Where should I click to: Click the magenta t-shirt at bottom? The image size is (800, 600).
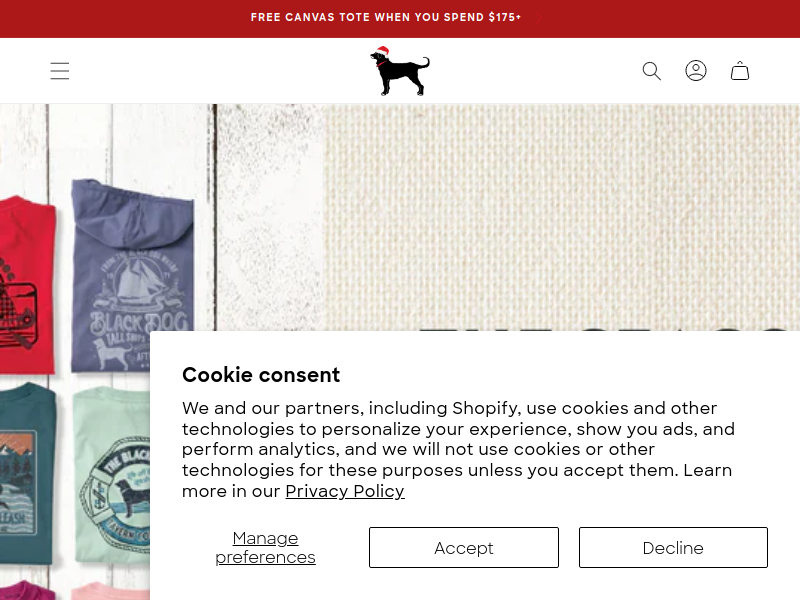coord(25,590)
